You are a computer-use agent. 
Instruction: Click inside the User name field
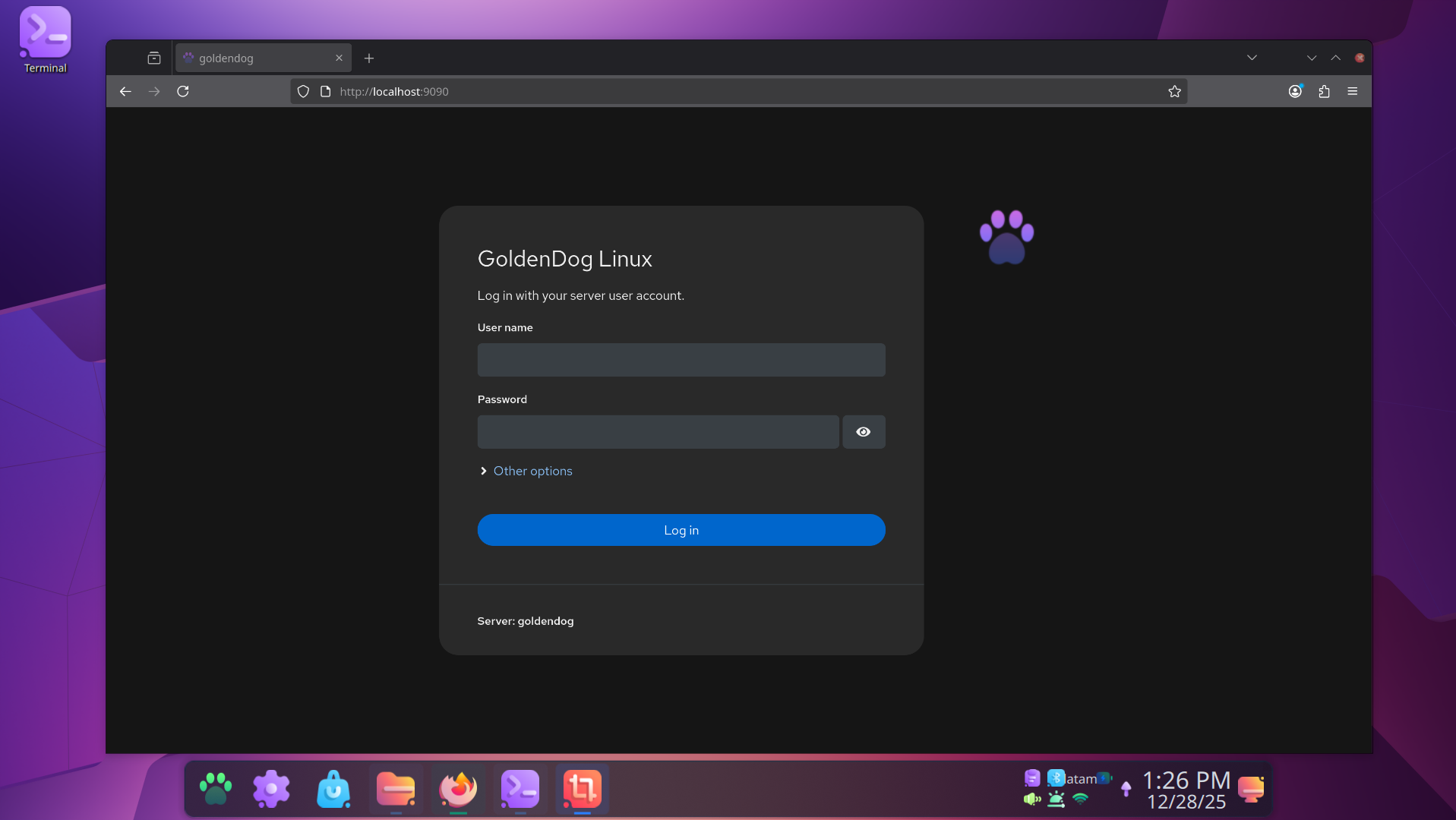pyautogui.click(x=681, y=359)
